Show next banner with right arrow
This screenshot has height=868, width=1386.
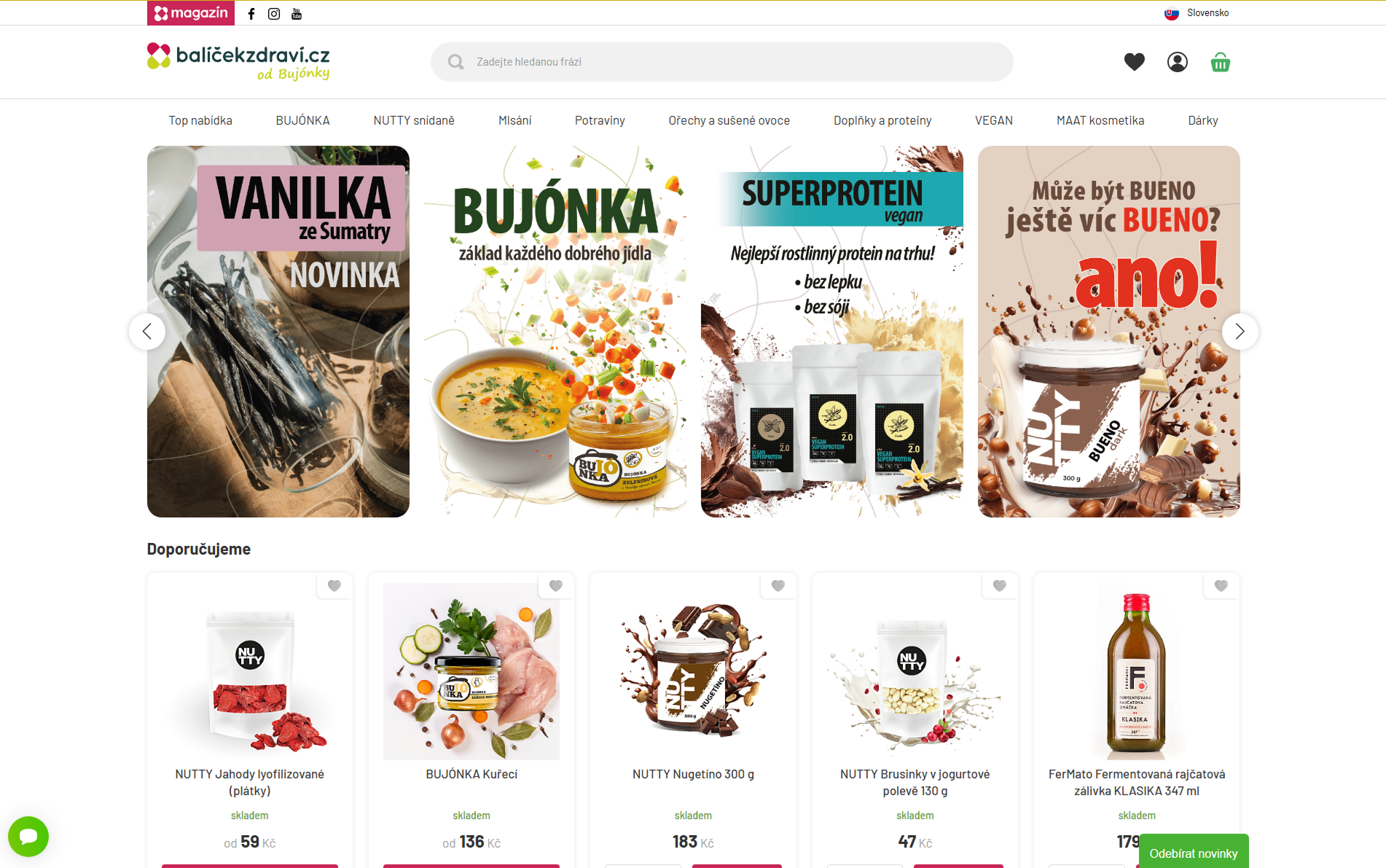coord(1240,332)
